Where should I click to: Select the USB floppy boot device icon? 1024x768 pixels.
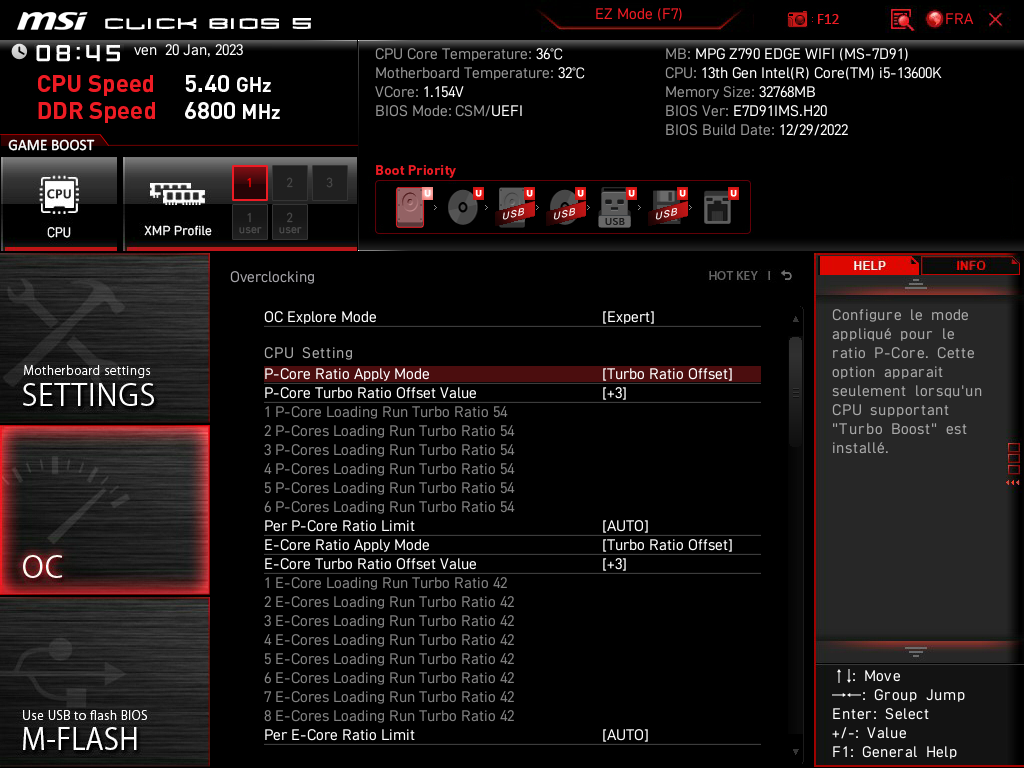668,207
